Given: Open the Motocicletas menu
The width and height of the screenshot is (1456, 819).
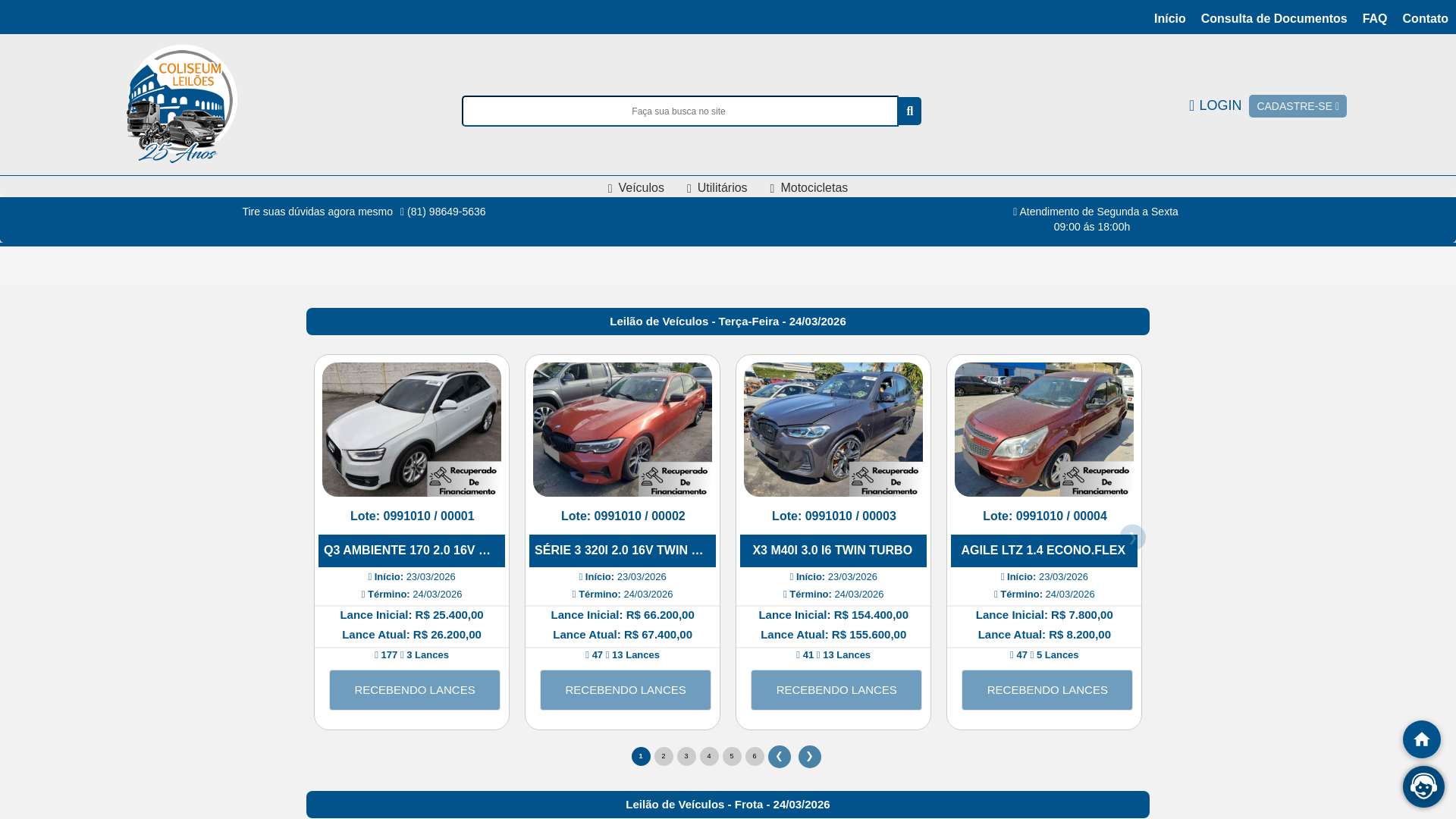Looking at the screenshot, I should tap(808, 188).
